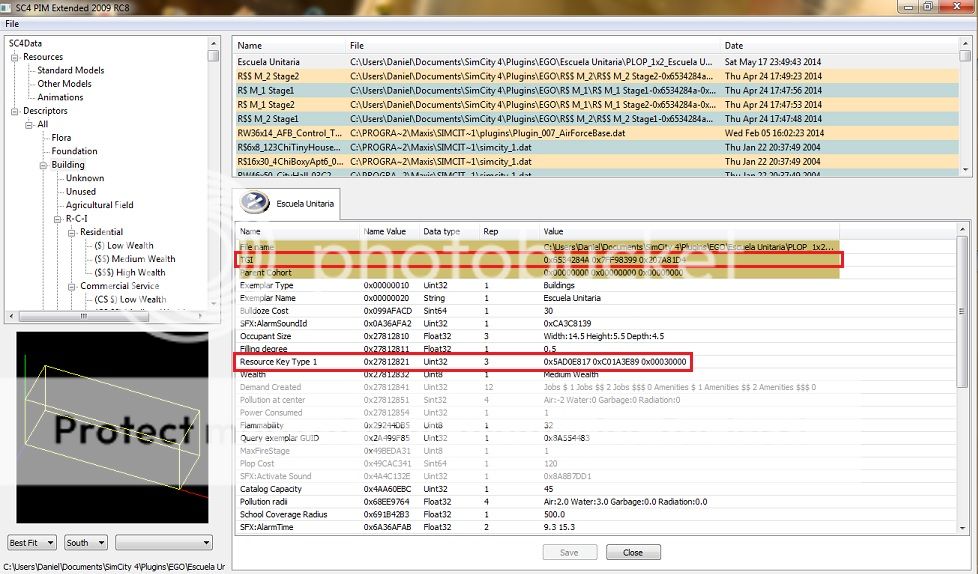Open the South view direction dropdown
Image resolution: width=978 pixels, height=574 pixels.
tap(85, 542)
